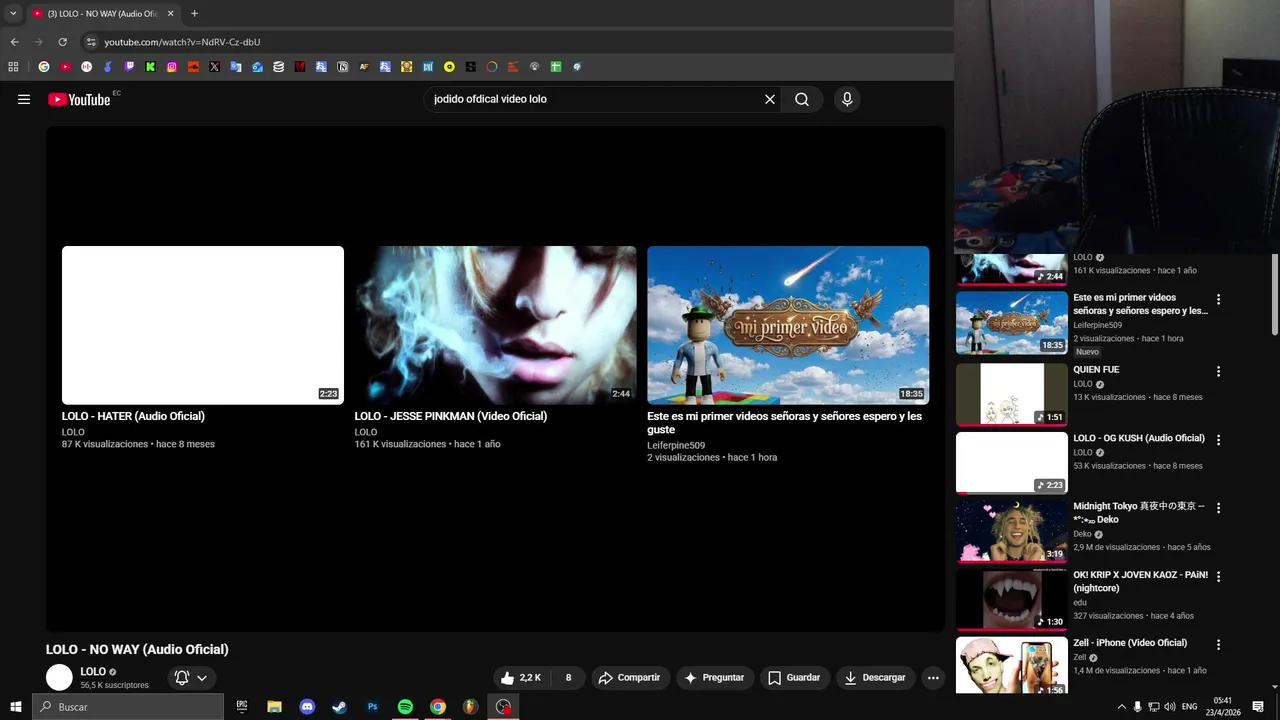Download the video with Descargar
Screen dimensions: 1280x720
[875, 677]
